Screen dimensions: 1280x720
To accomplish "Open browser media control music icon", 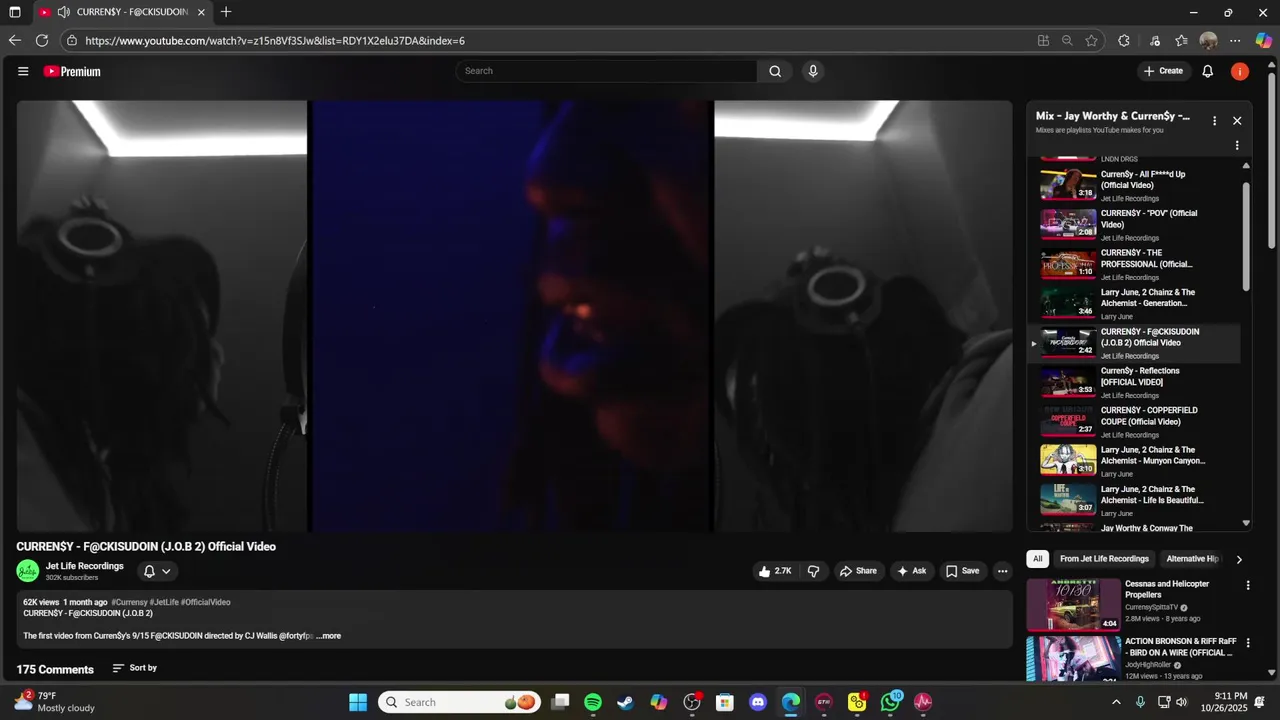I will point(1155,41).
